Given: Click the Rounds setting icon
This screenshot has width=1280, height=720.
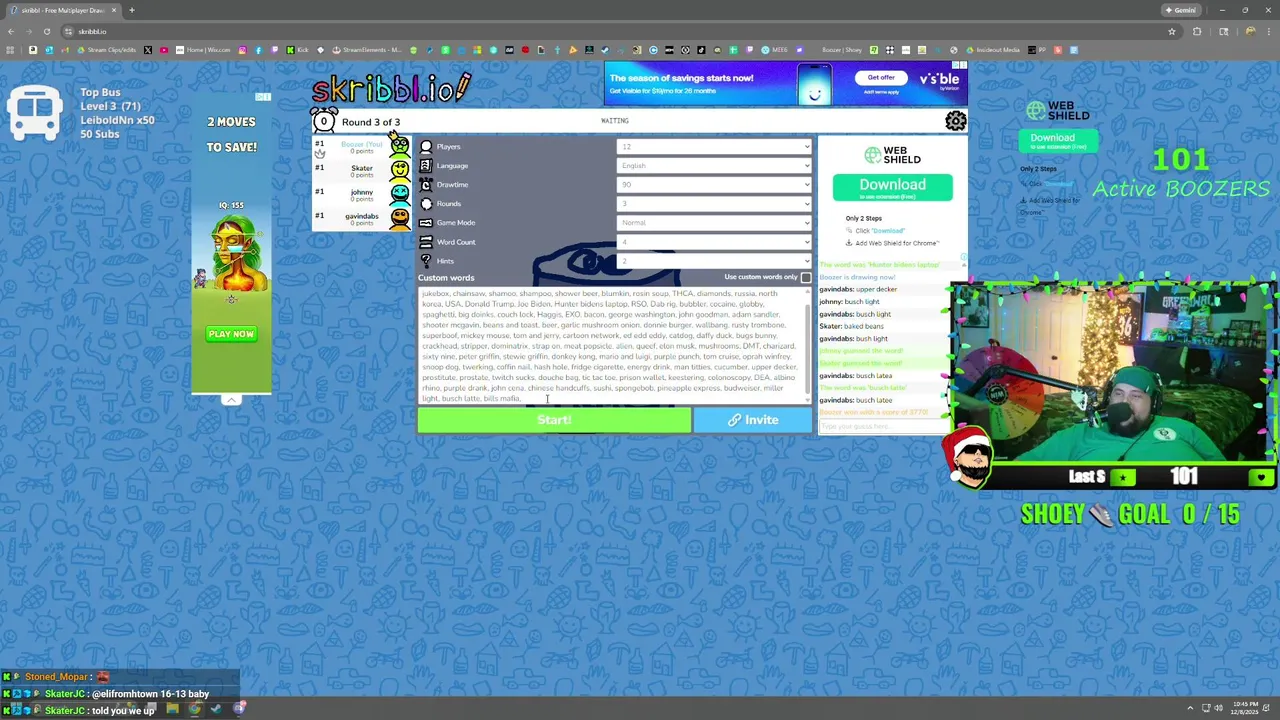Looking at the screenshot, I should (426, 204).
